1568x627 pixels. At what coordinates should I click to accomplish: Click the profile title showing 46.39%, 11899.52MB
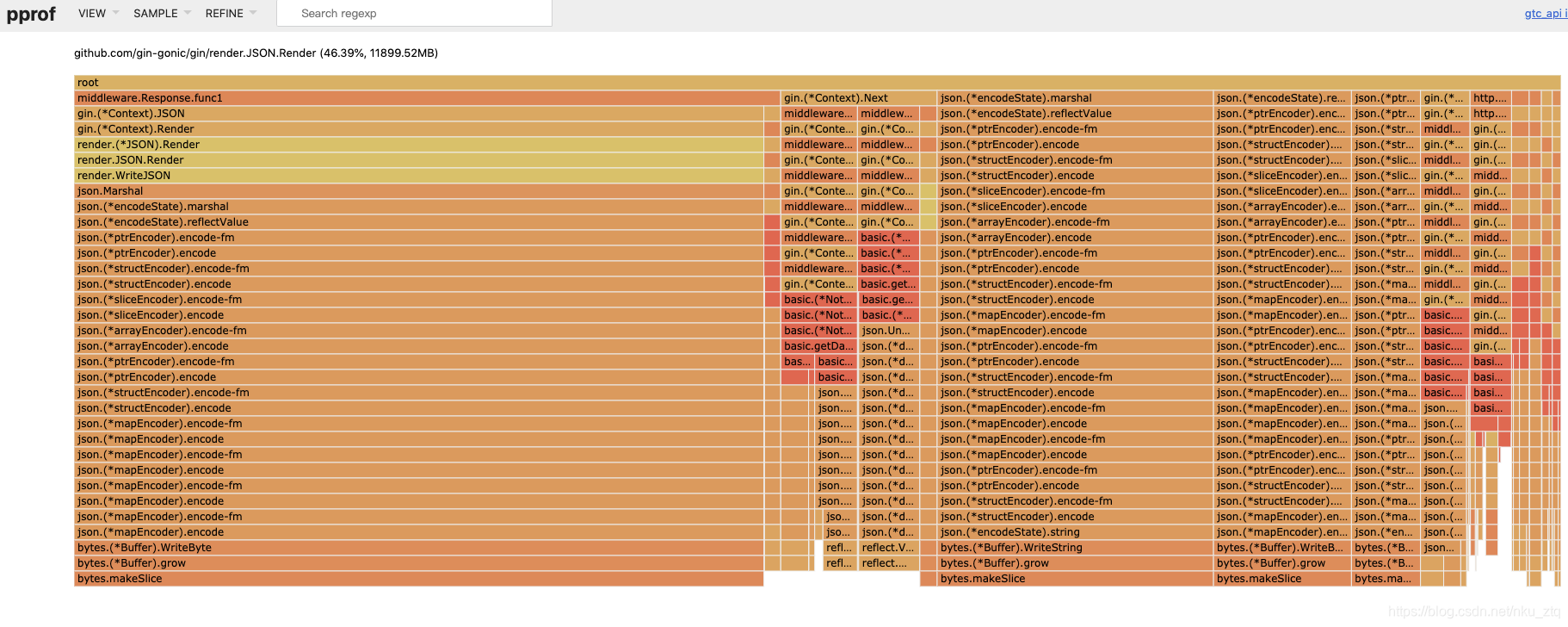(x=256, y=53)
